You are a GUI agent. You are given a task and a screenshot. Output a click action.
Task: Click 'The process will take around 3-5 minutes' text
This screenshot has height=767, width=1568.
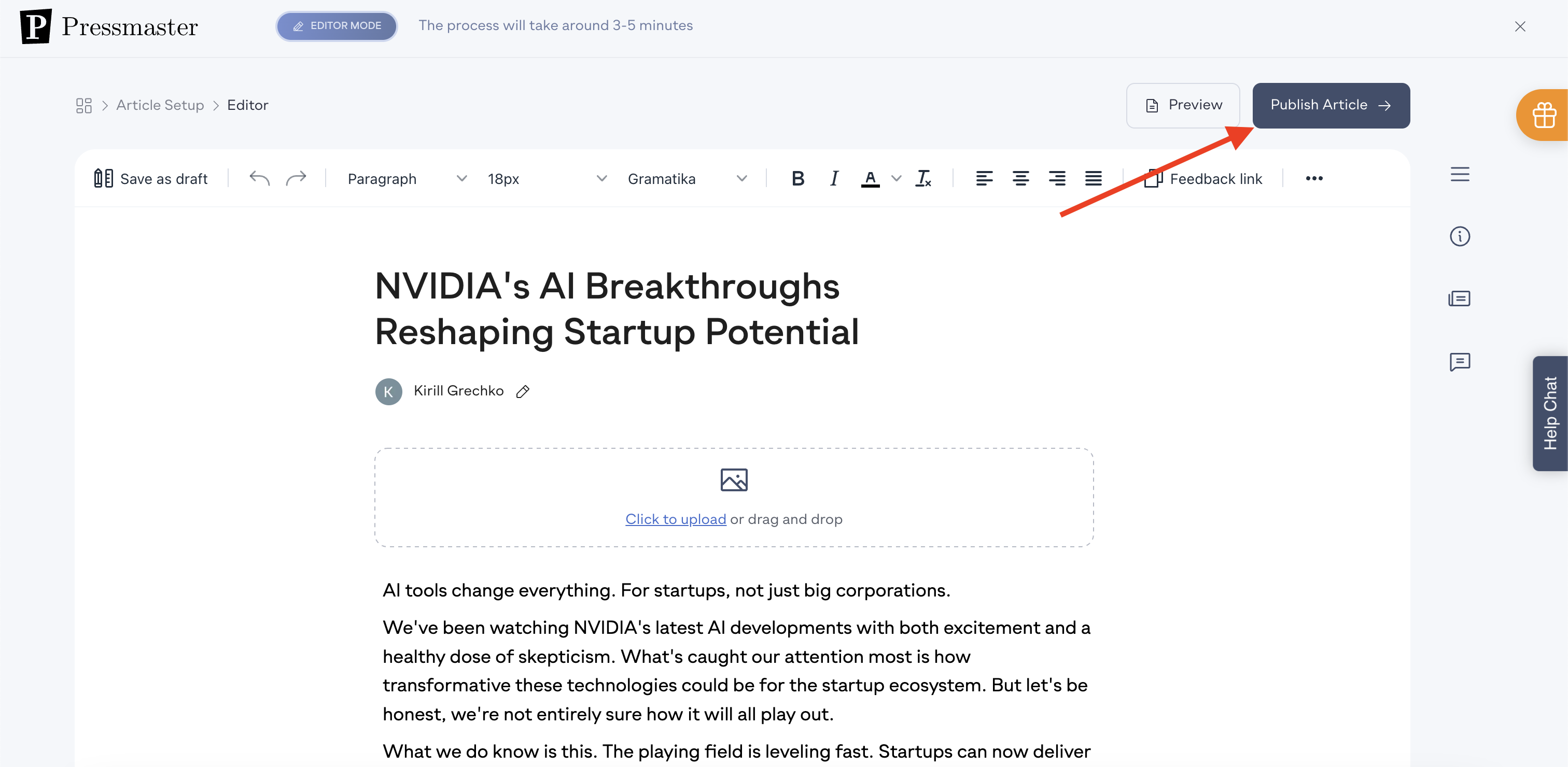pos(555,25)
